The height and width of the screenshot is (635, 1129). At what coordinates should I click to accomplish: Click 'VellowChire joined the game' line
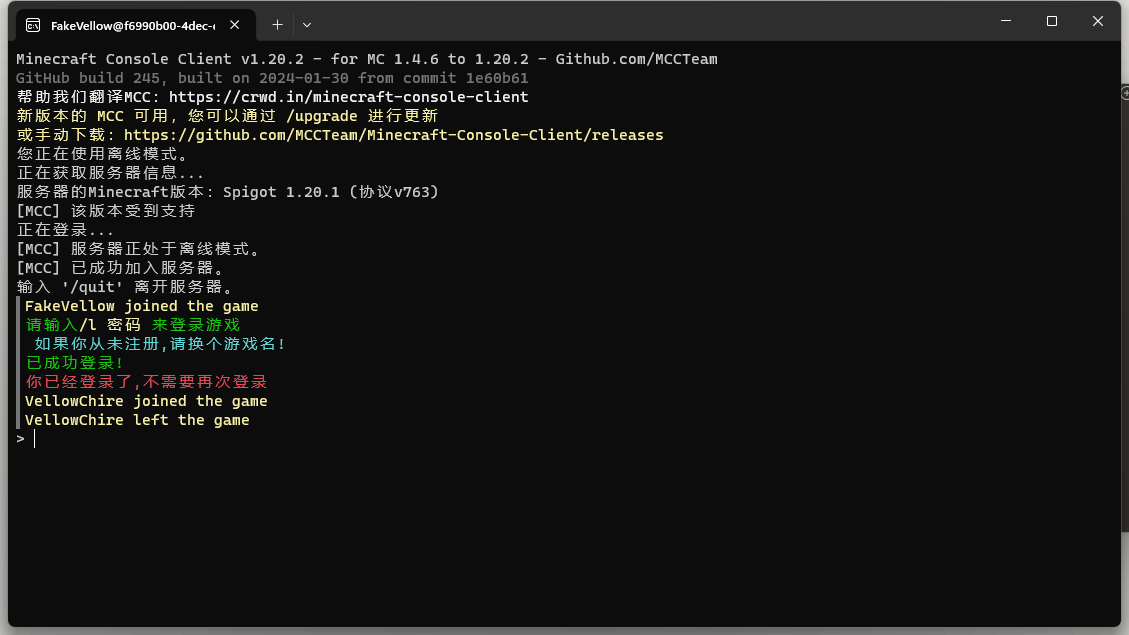146,401
